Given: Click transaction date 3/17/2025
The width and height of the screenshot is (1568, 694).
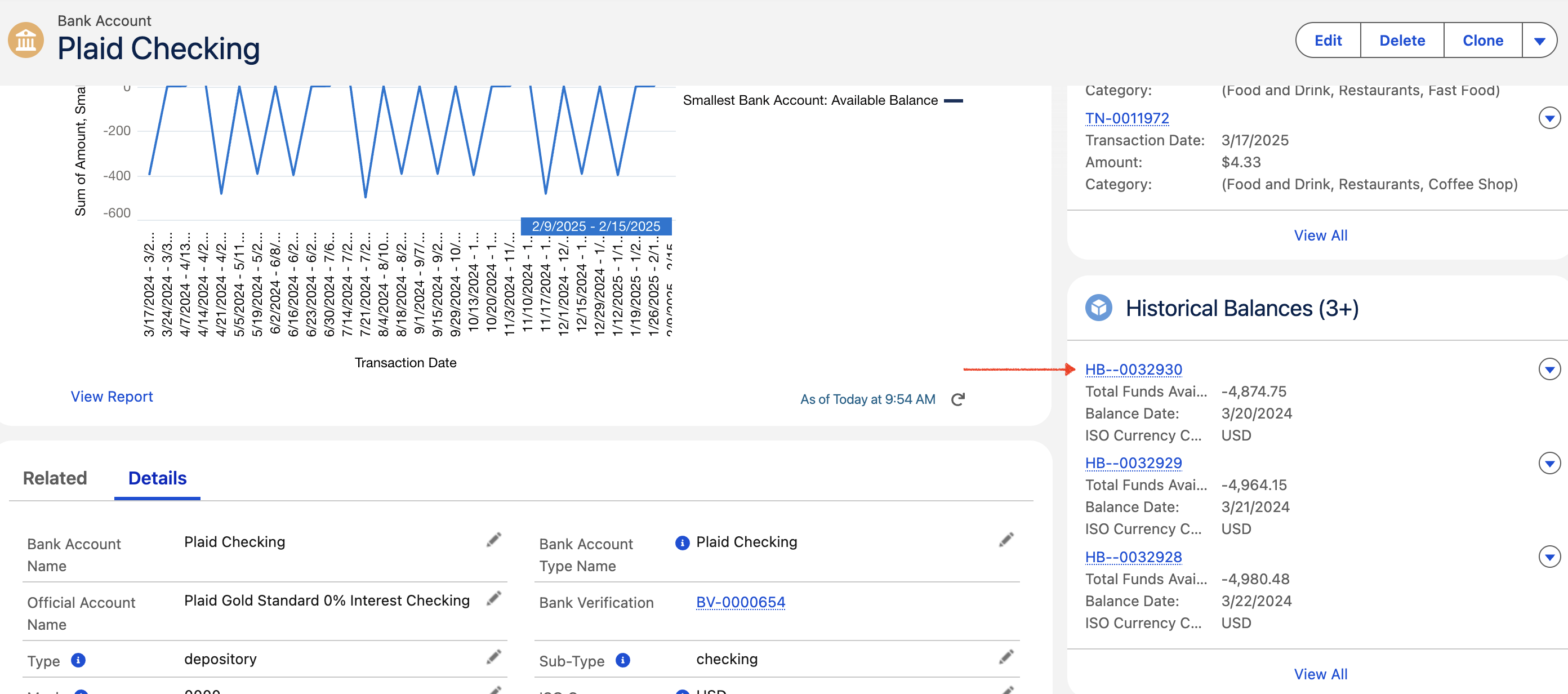Looking at the screenshot, I should click(x=1254, y=140).
